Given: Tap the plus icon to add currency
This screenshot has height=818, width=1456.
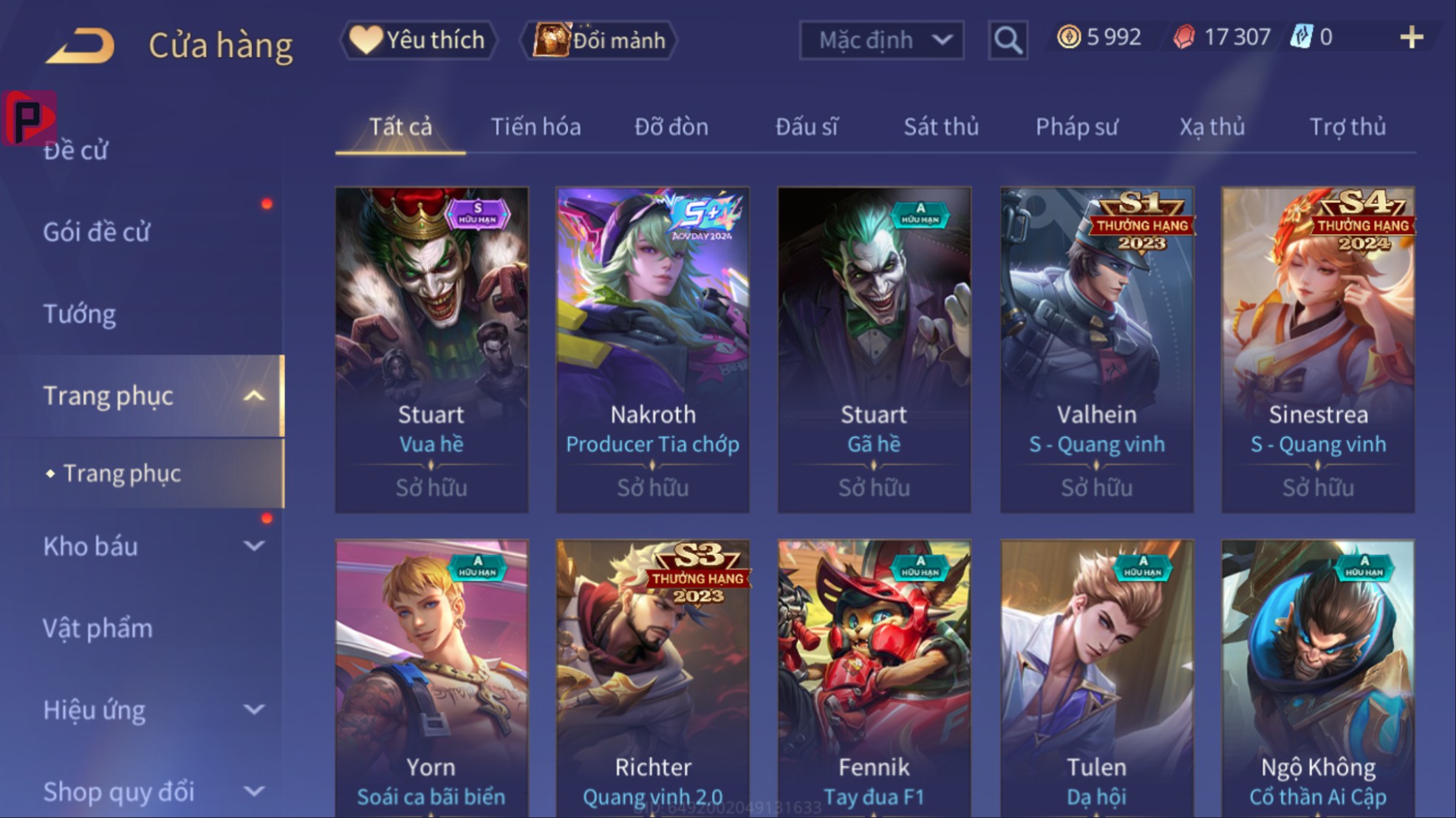Looking at the screenshot, I should click(1411, 37).
